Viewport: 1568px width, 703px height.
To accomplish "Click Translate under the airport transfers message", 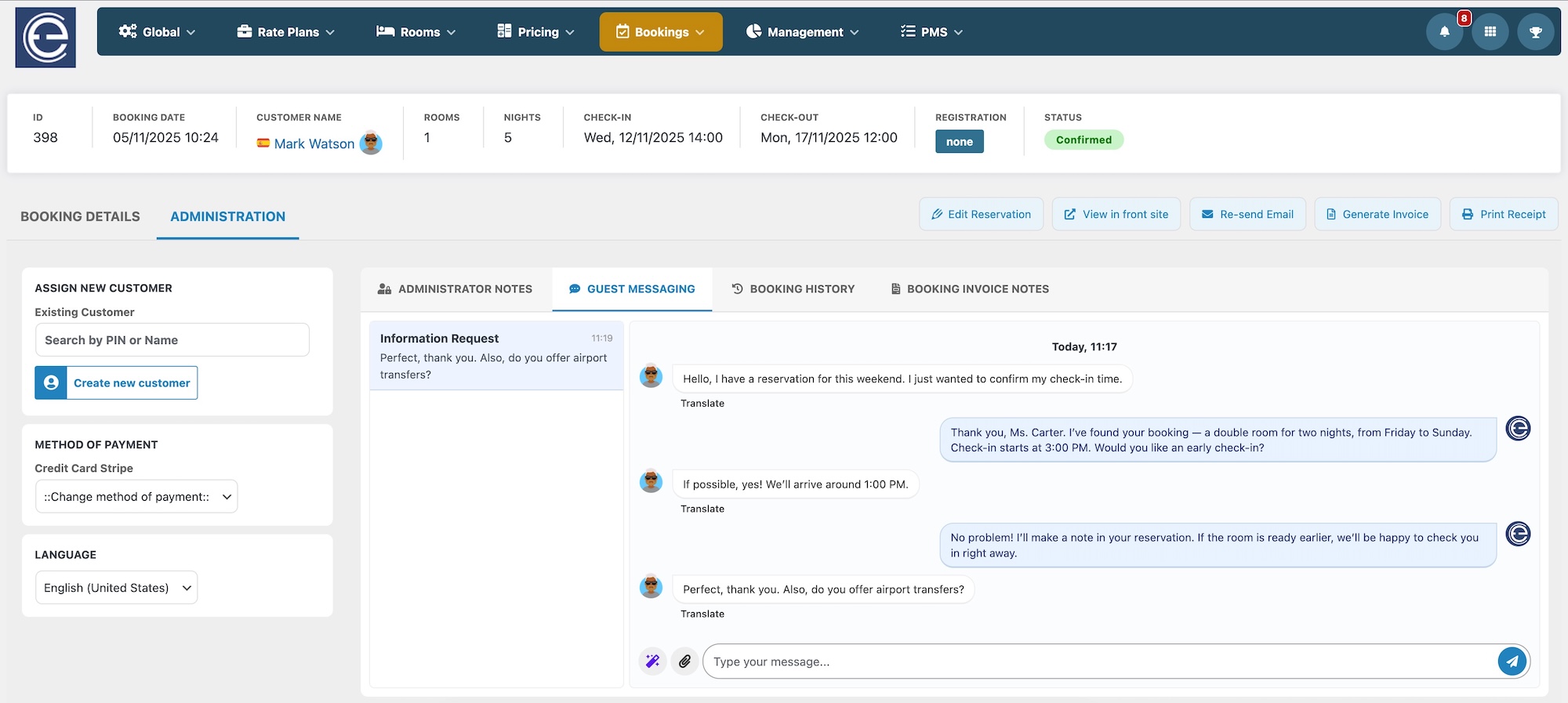I will tap(702, 614).
